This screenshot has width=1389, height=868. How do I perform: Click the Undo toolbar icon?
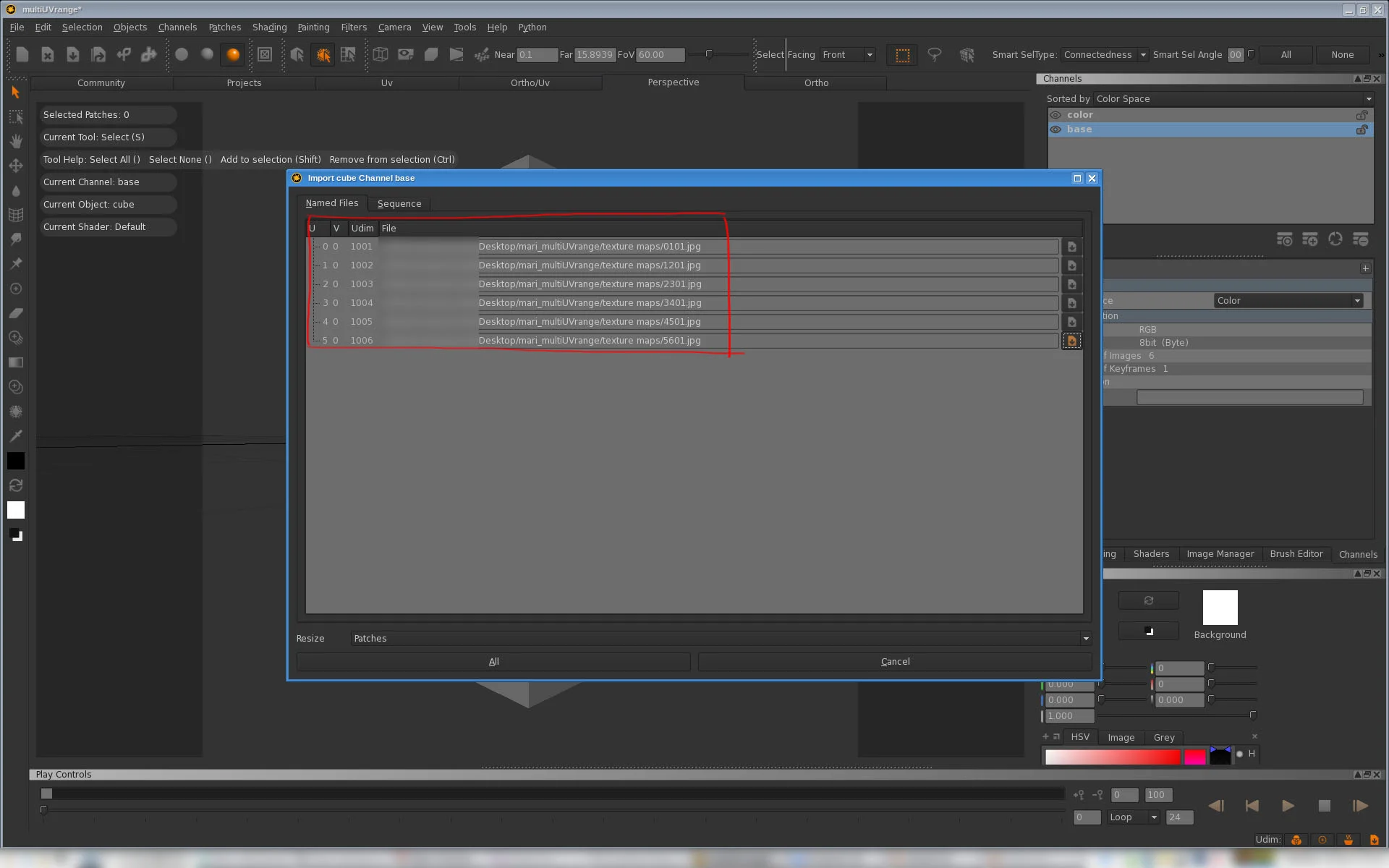(124, 54)
